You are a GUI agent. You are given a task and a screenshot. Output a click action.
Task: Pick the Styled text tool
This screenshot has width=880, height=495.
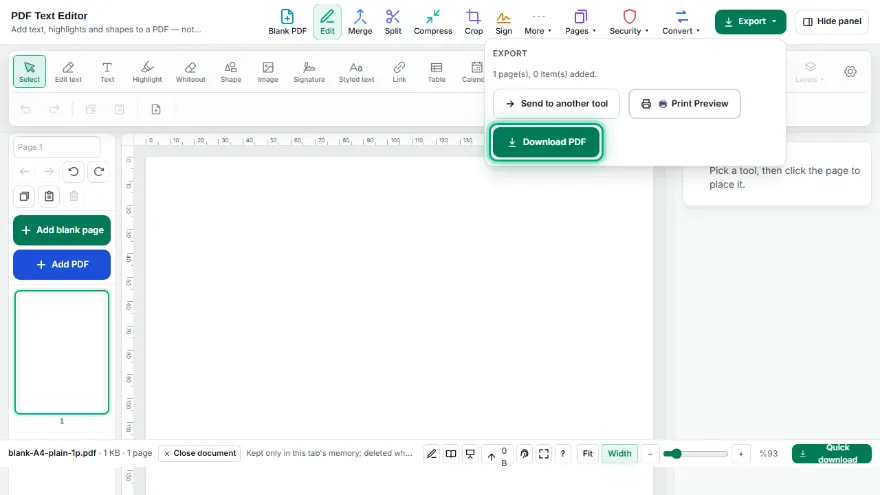click(356, 72)
